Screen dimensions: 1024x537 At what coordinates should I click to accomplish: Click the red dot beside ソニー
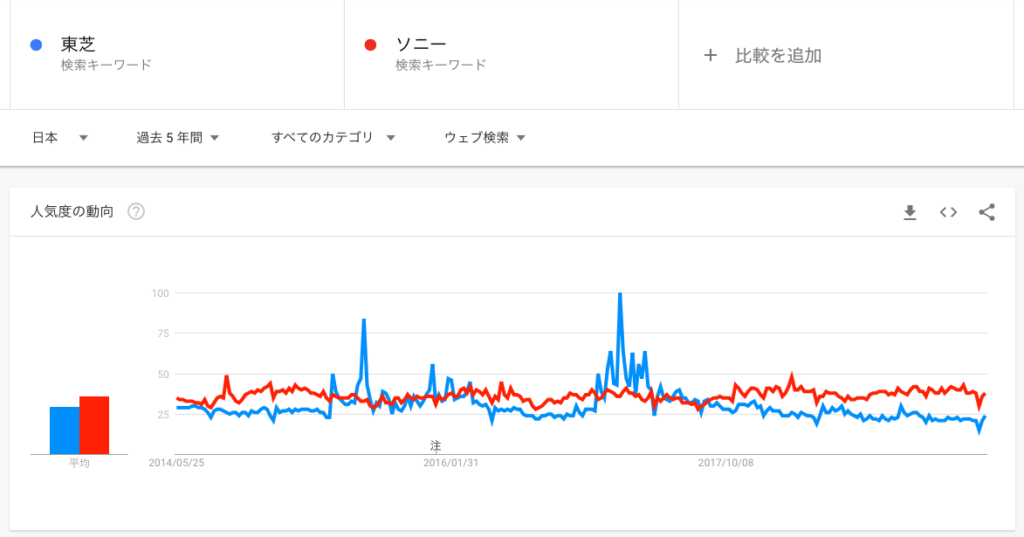click(371, 45)
